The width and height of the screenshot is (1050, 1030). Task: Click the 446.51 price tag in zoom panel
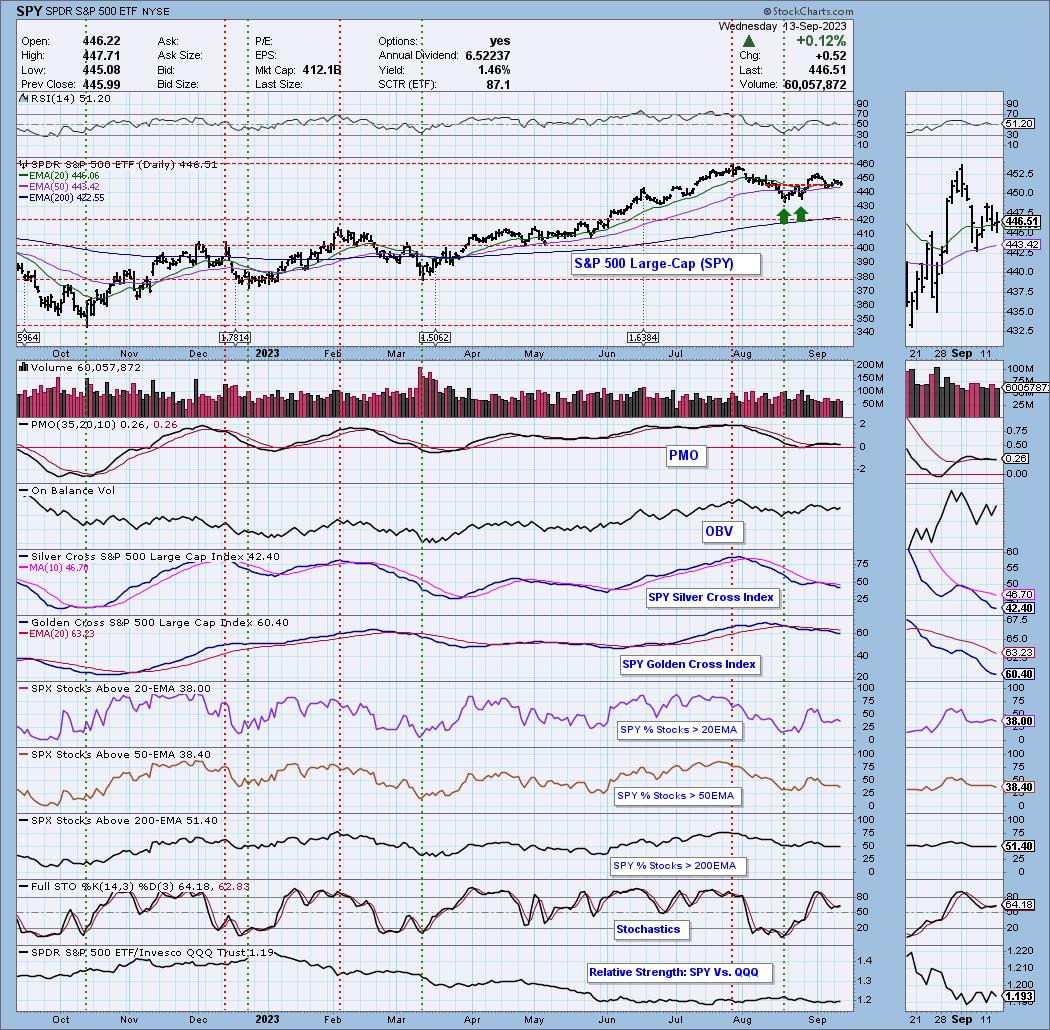pyautogui.click(x=1023, y=222)
